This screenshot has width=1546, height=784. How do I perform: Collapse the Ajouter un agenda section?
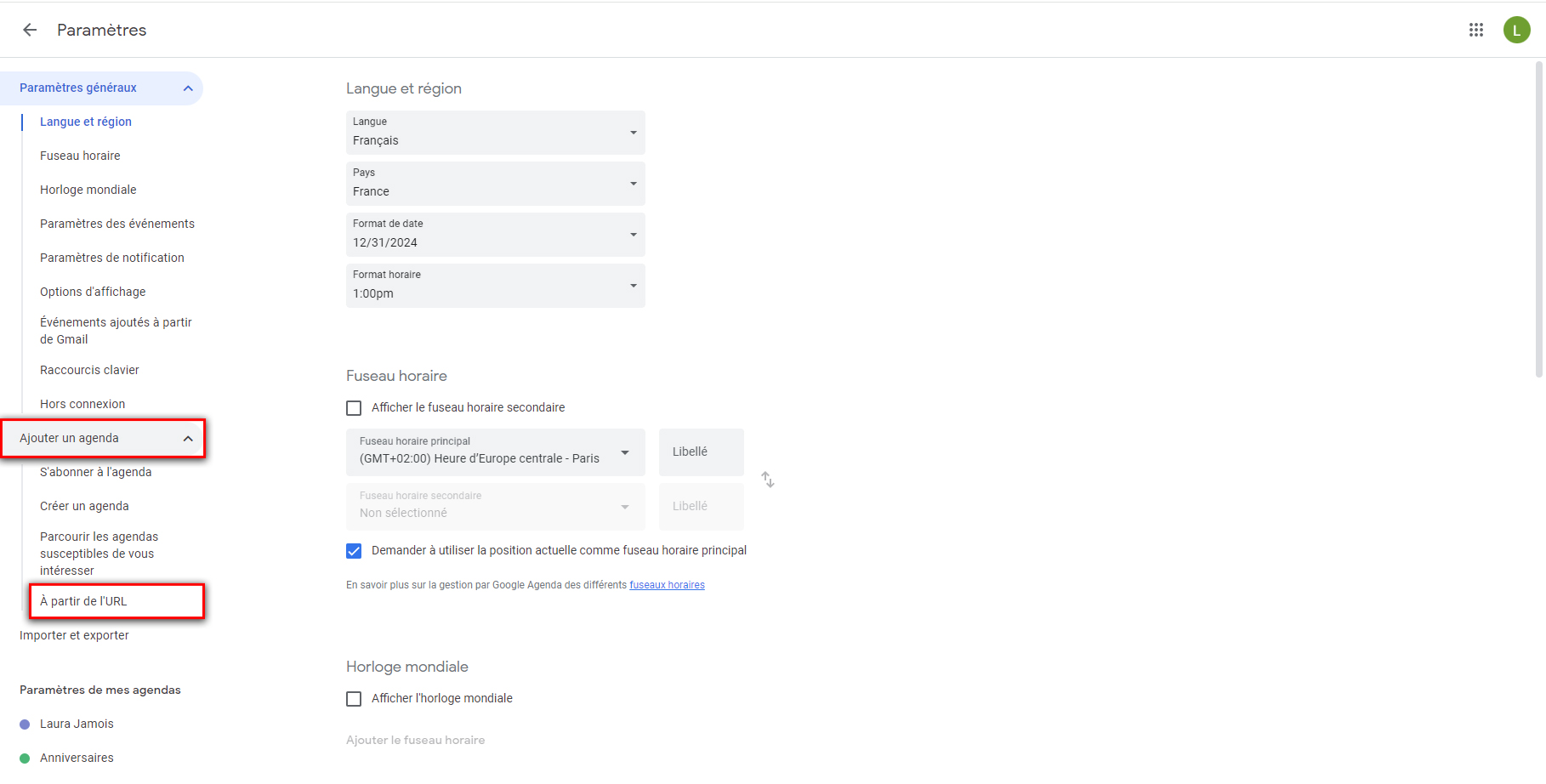188,439
